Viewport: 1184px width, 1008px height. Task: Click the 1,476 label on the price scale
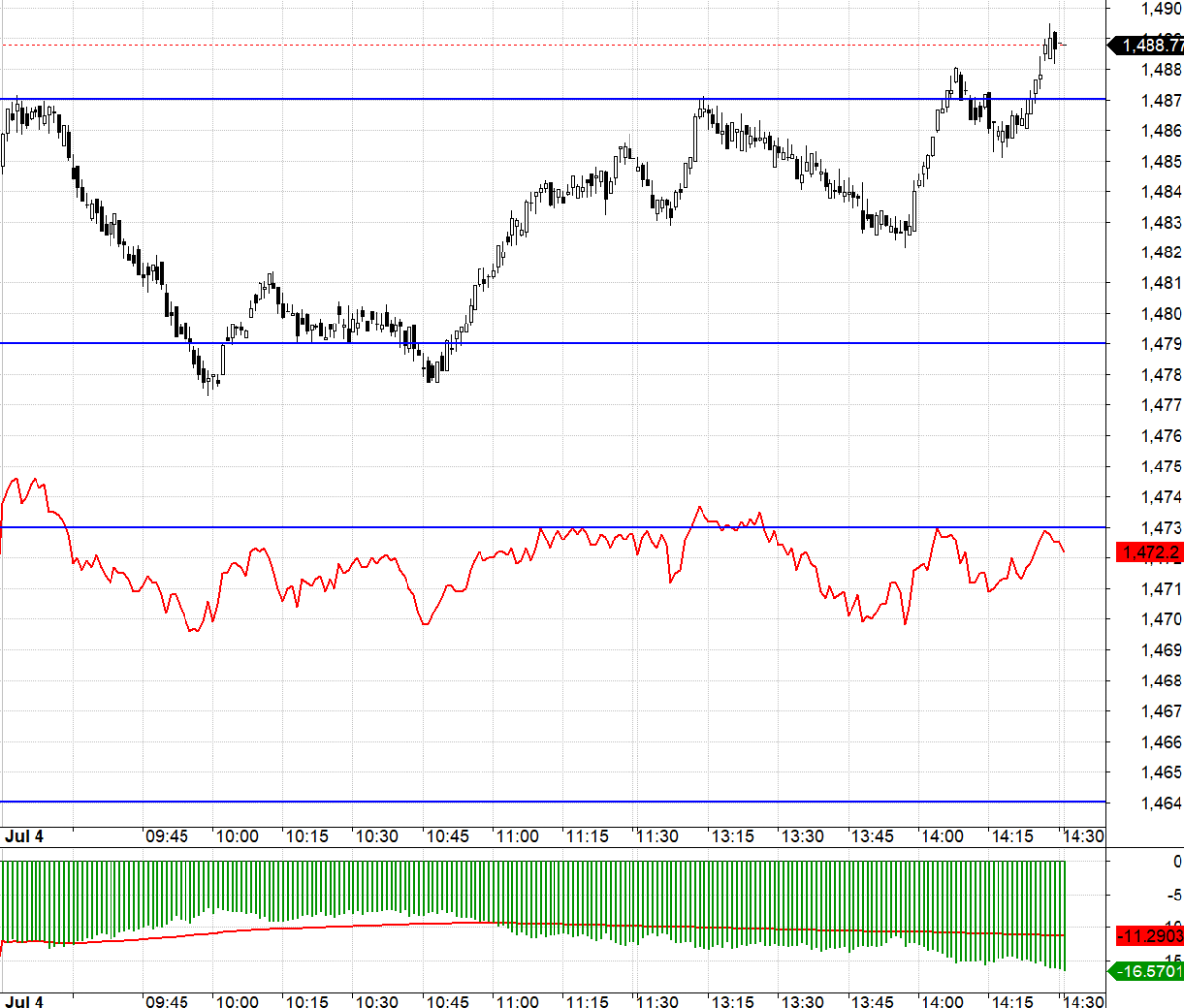(1160, 436)
